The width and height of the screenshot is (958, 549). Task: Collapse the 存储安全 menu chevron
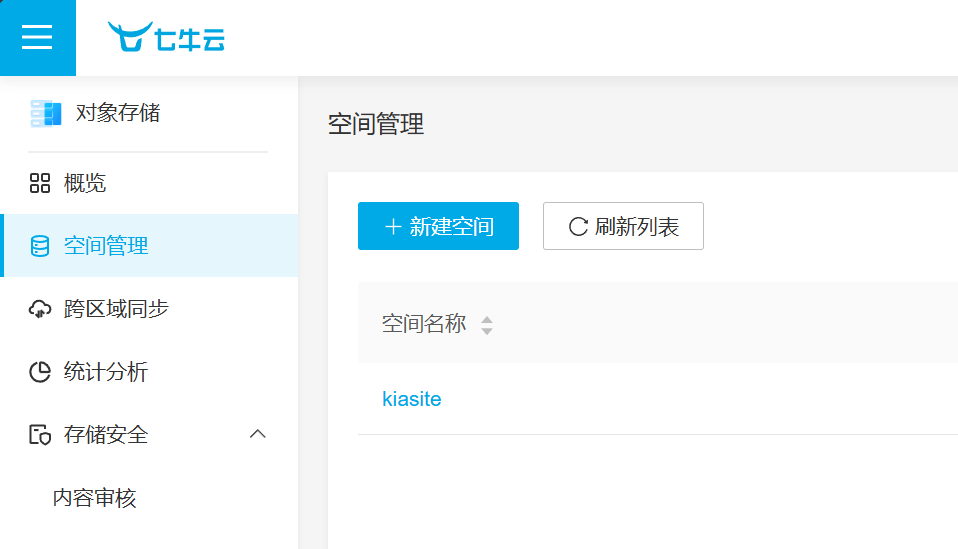click(x=257, y=434)
